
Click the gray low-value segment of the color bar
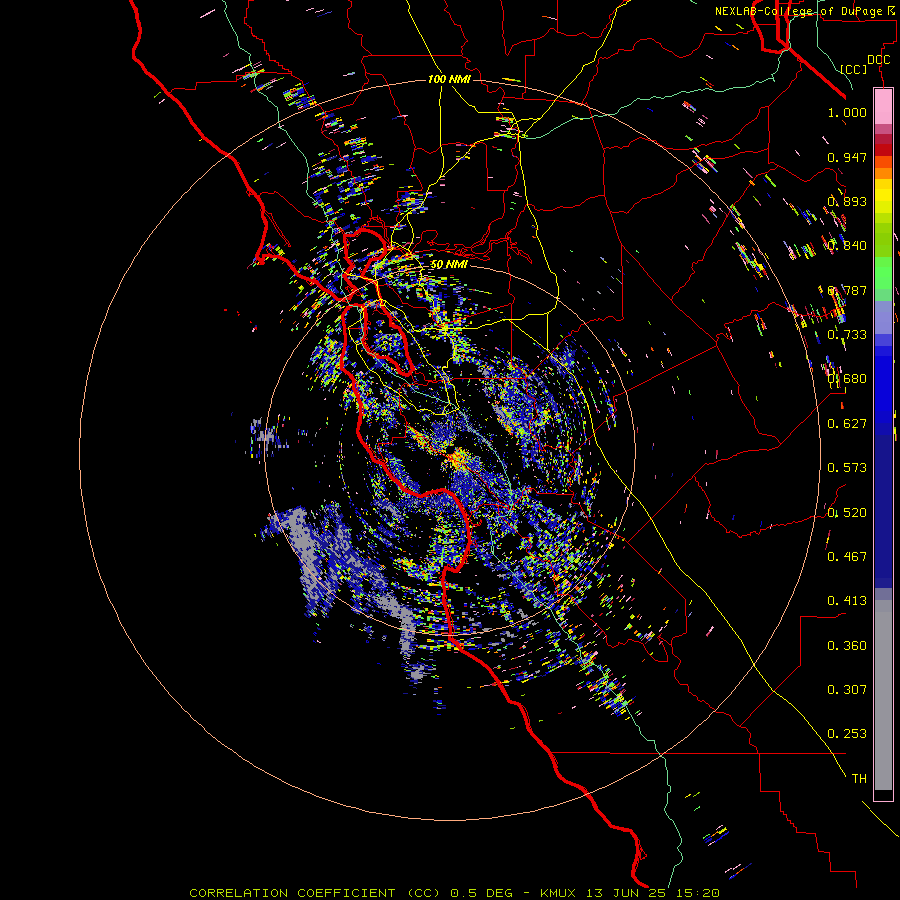[883, 695]
